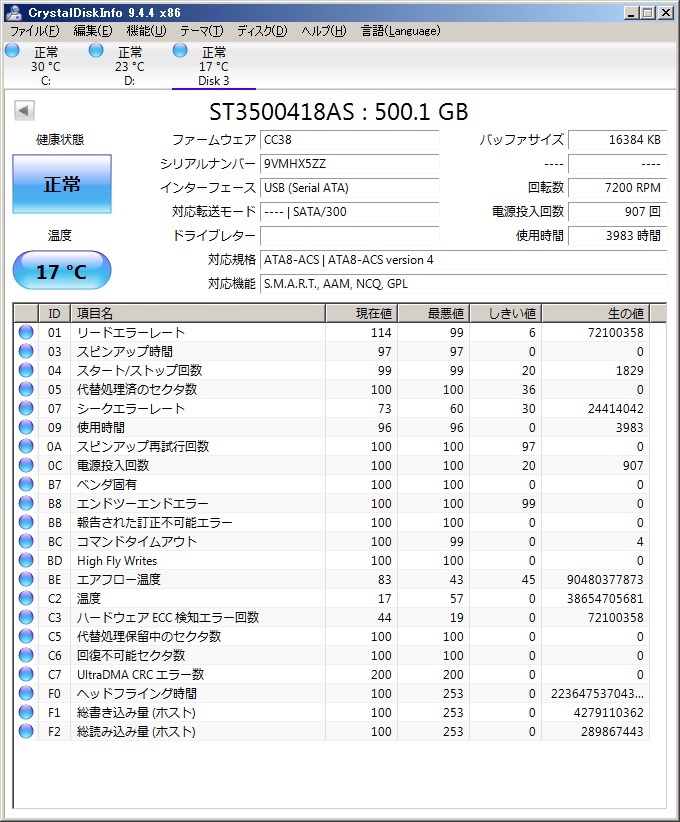This screenshot has height=822, width=680.
Task: Click status icon of row 01 リードエラーレート
Action: 26,332
